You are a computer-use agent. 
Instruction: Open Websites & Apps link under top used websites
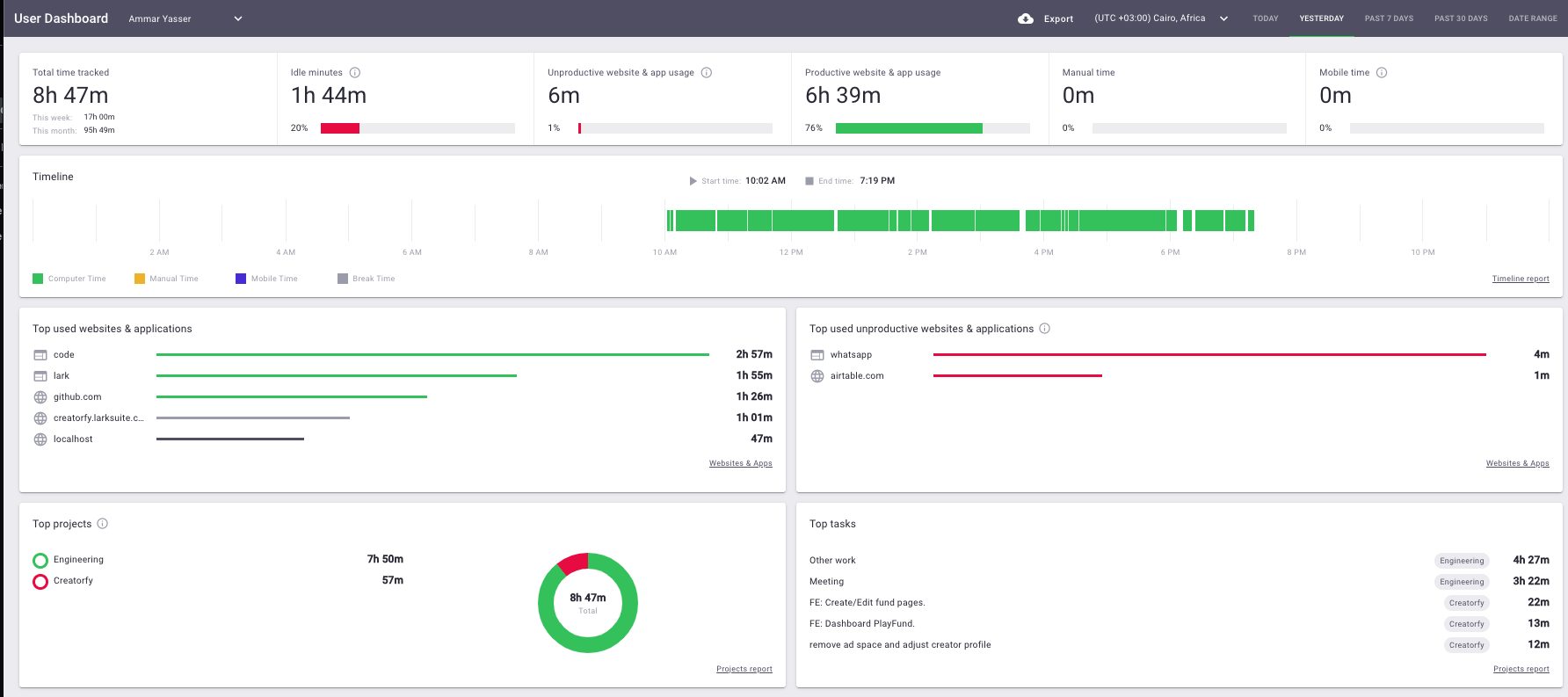pyautogui.click(x=740, y=463)
